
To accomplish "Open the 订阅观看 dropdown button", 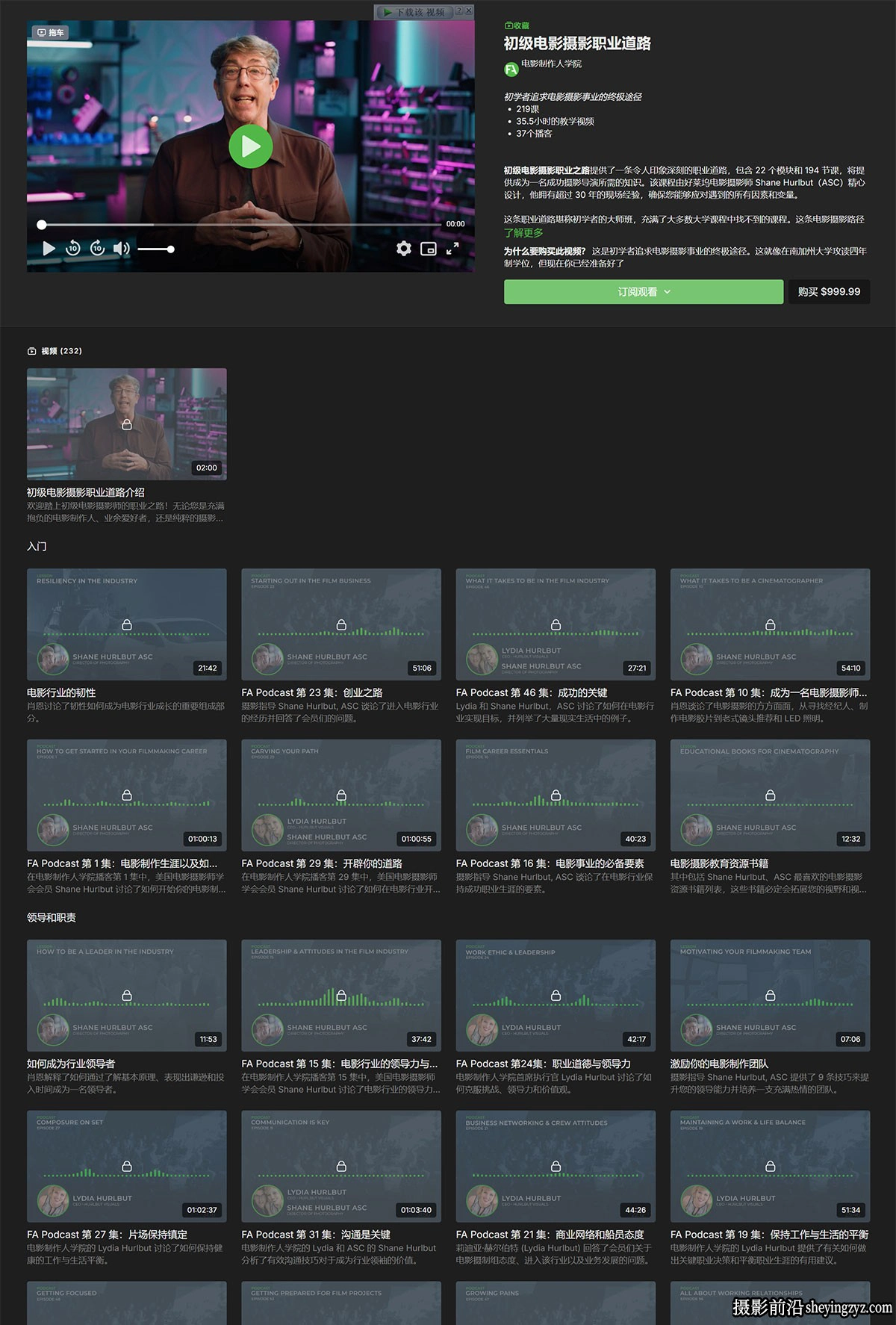I will pos(644,292).
